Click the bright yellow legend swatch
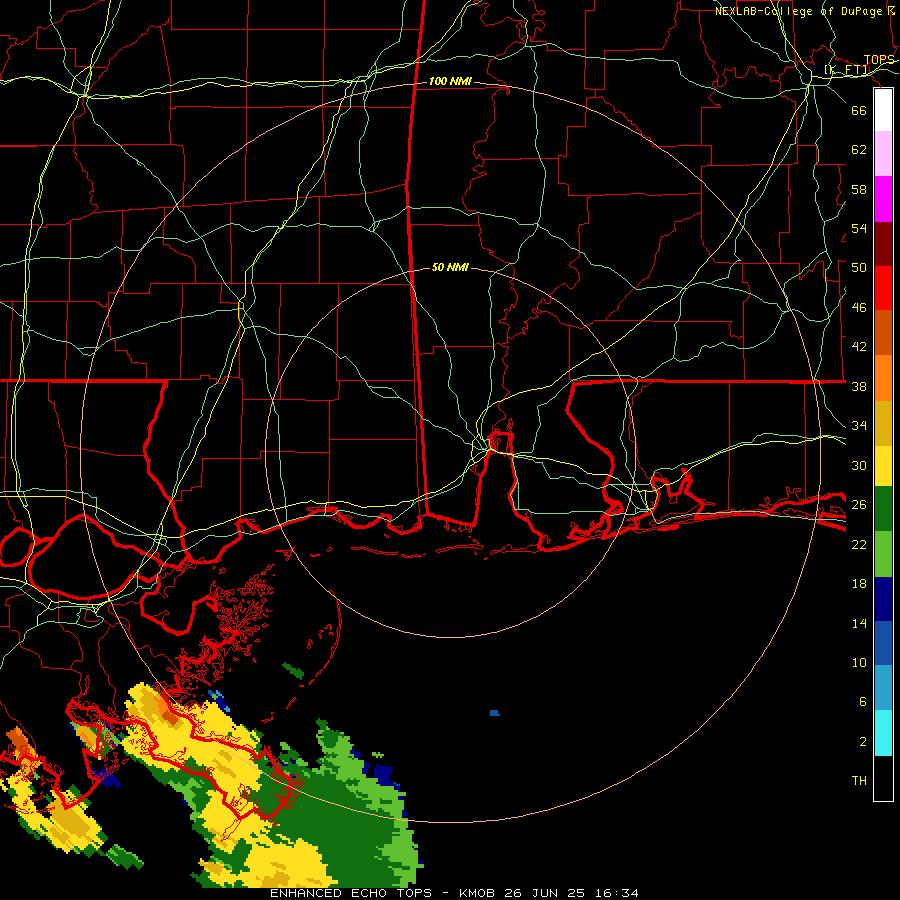Screen dimensions: 900x900 [883, 466]
